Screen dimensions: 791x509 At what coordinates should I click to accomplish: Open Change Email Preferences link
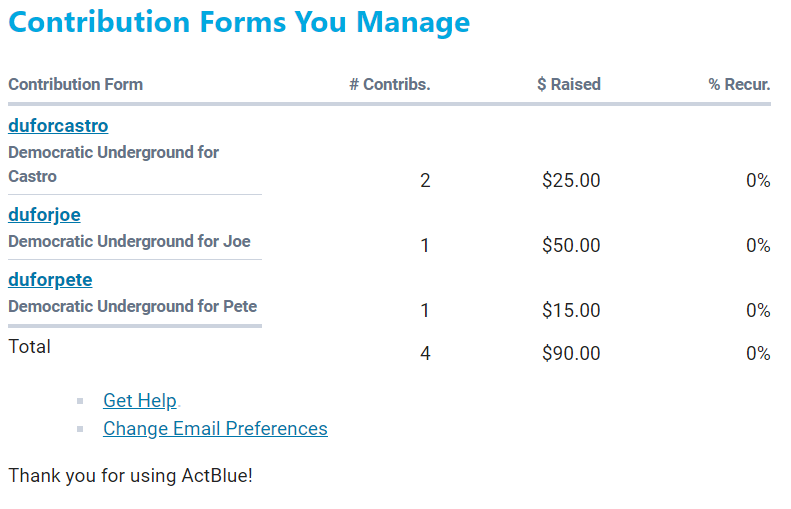pyautogui.click(x=215, y=429)
